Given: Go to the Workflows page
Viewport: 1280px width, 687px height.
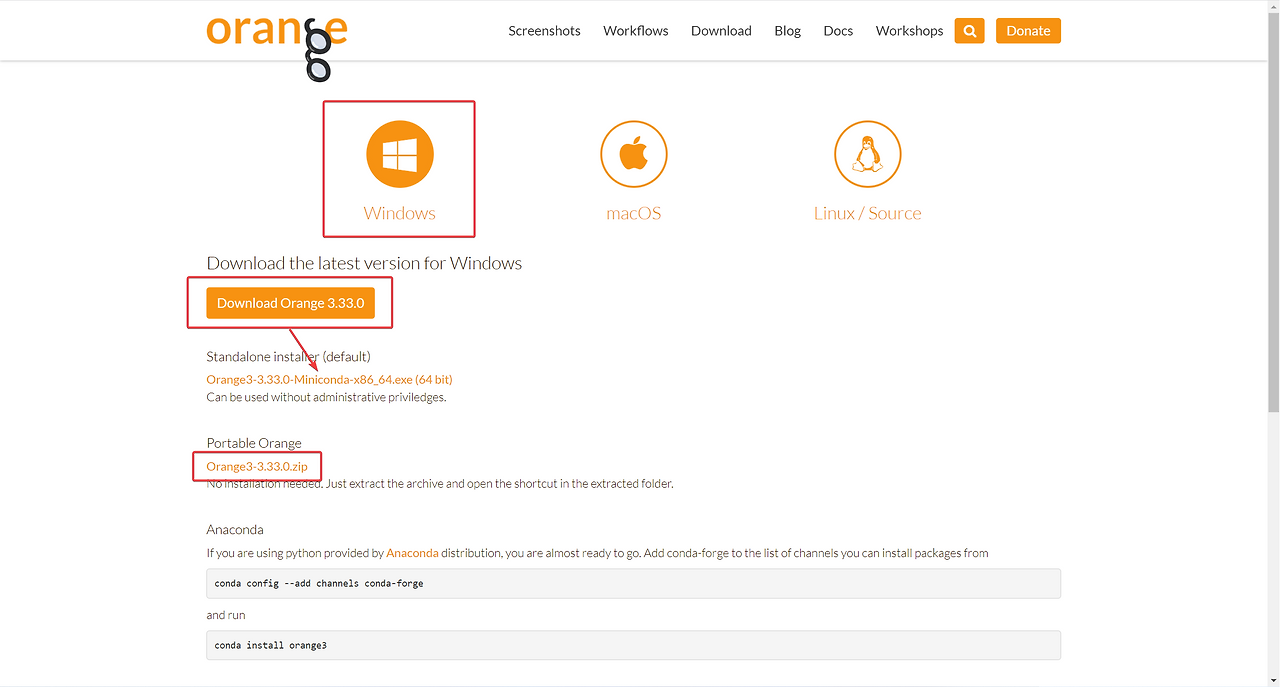Looking at the screenshot, I should (x=636, y=31).
